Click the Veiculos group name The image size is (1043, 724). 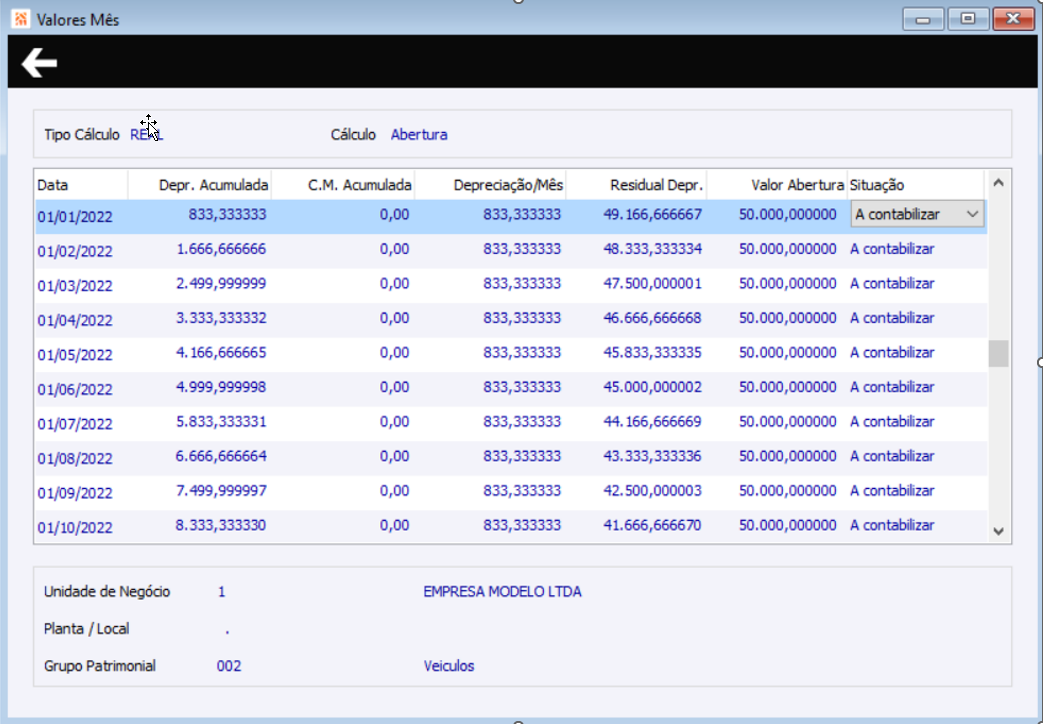point(449,666)
